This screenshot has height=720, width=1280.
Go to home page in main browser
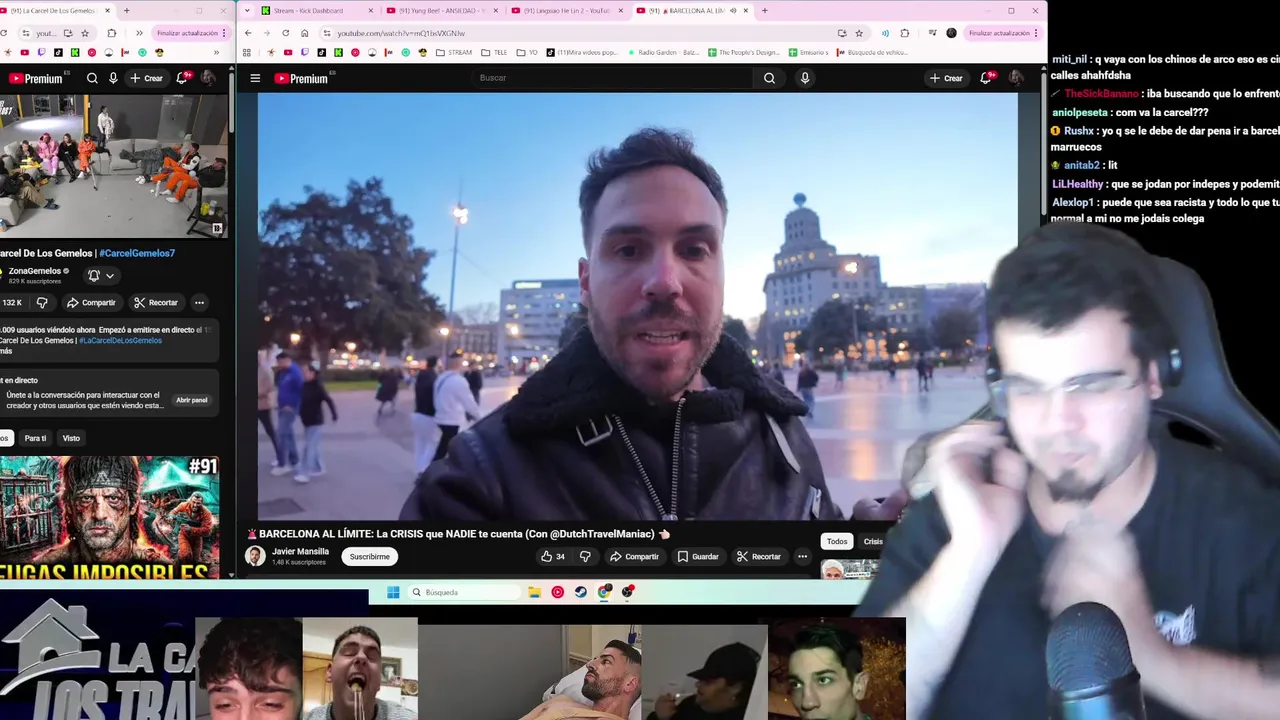[305, 33]
